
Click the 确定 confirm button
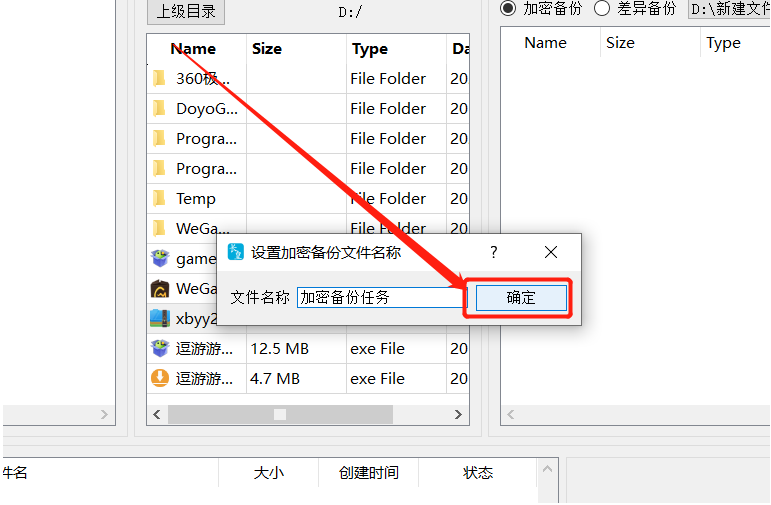pyautogui.click(x=521, y=297)
